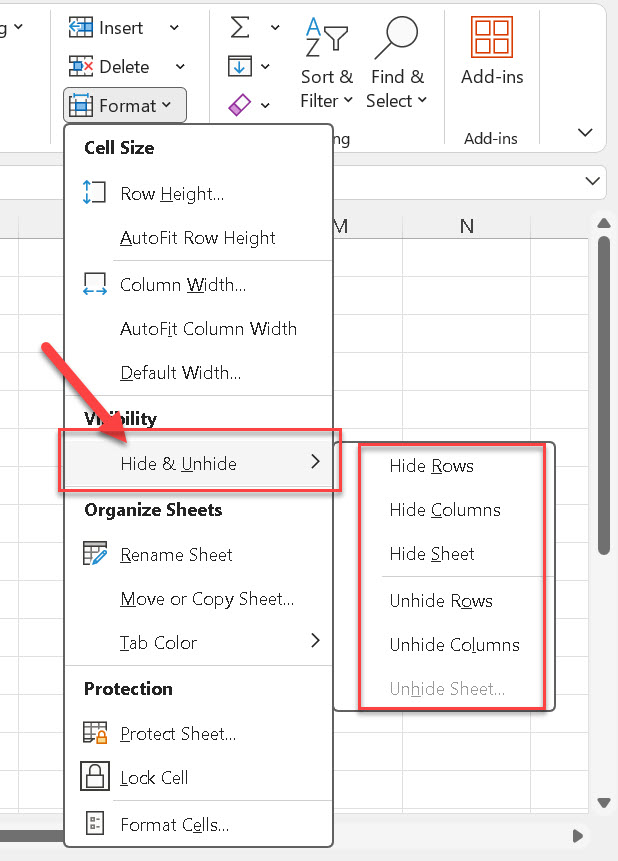Click the Clear eraser icon
Image resolution: width=618 pixels, height=861 pixels.
(x=240, y=105)
